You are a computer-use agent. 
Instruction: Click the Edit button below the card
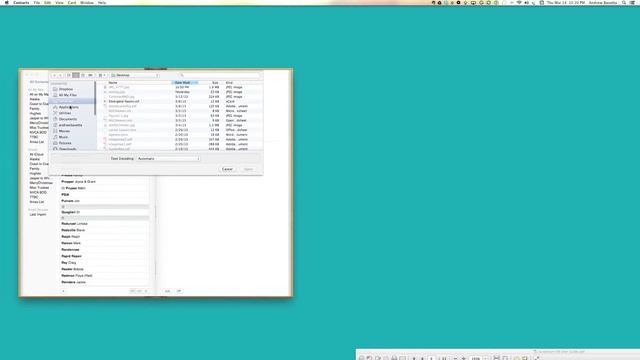pyautogui.click(x=167, y=291)
